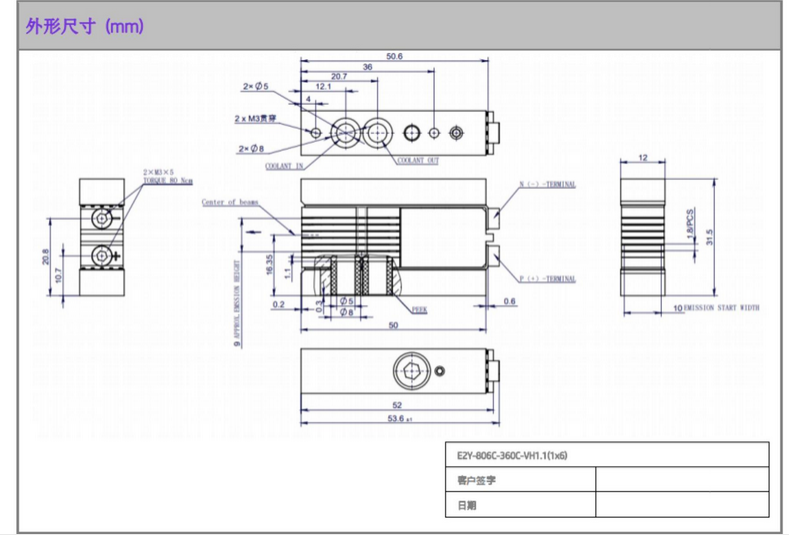Click the 16.35 dimension value
Image resolution: width=789 pixels, height=535 pixels.
point(269,264)
